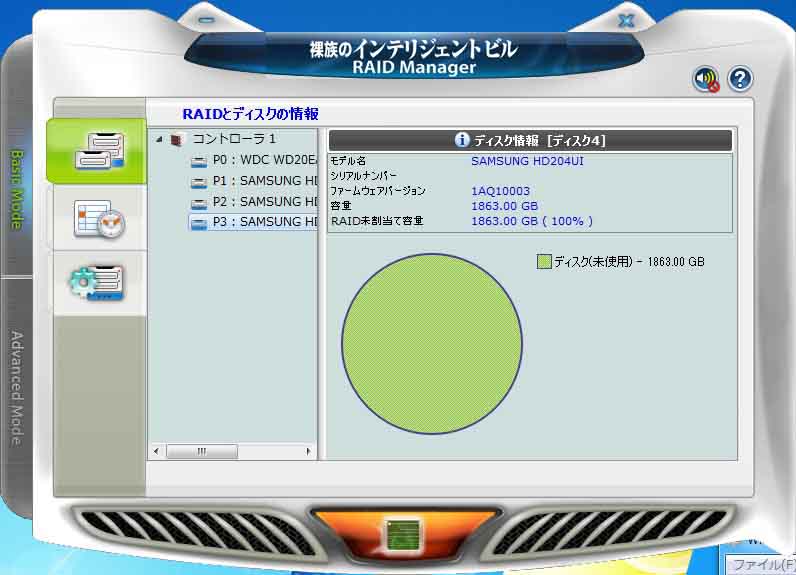Minimize the RAID Manager window
Image resolution: width=796 pixels, height=575 pixels.
(206, 20)
